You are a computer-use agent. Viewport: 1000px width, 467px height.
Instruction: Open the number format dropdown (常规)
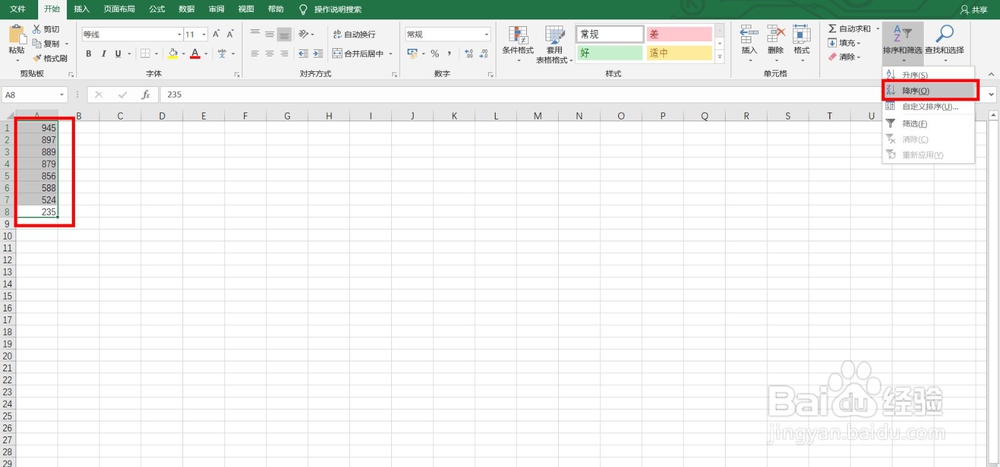click(487, 34)
